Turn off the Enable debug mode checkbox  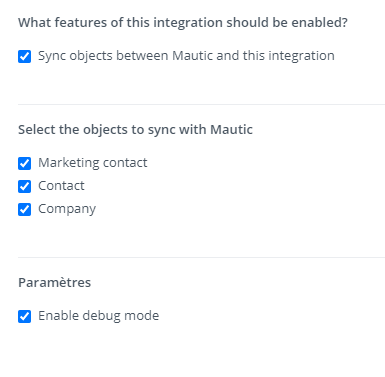(24, 316)
